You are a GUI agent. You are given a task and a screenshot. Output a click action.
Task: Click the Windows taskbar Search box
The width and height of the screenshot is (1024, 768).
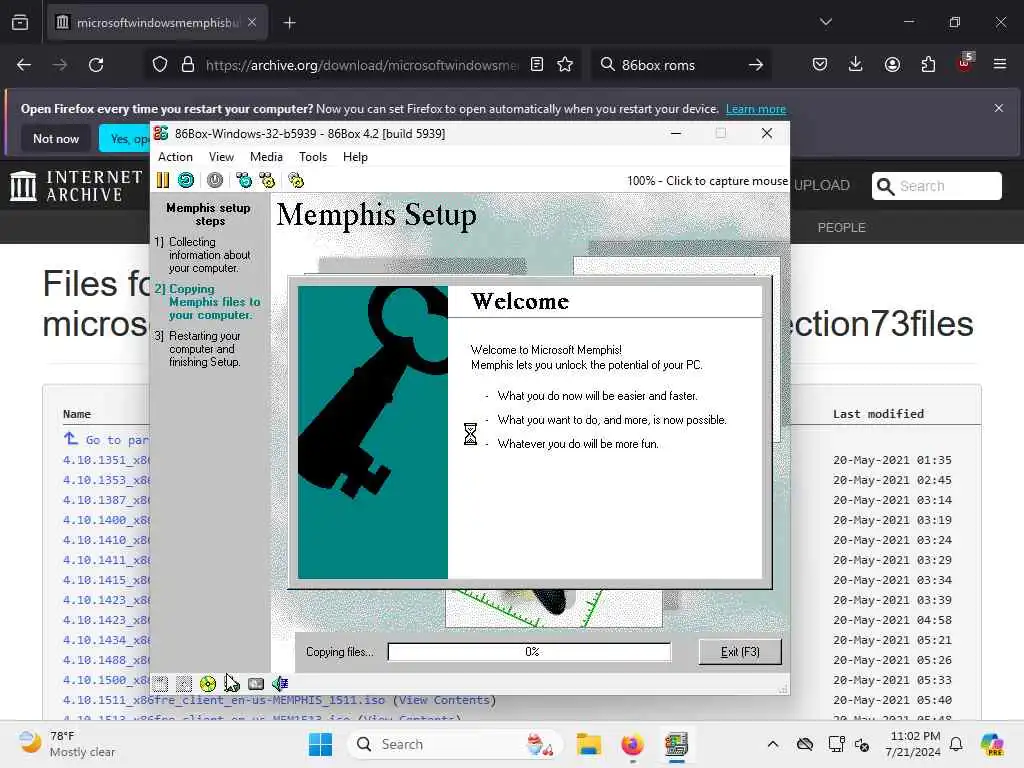pyautogui.click(x=455, y=744)
